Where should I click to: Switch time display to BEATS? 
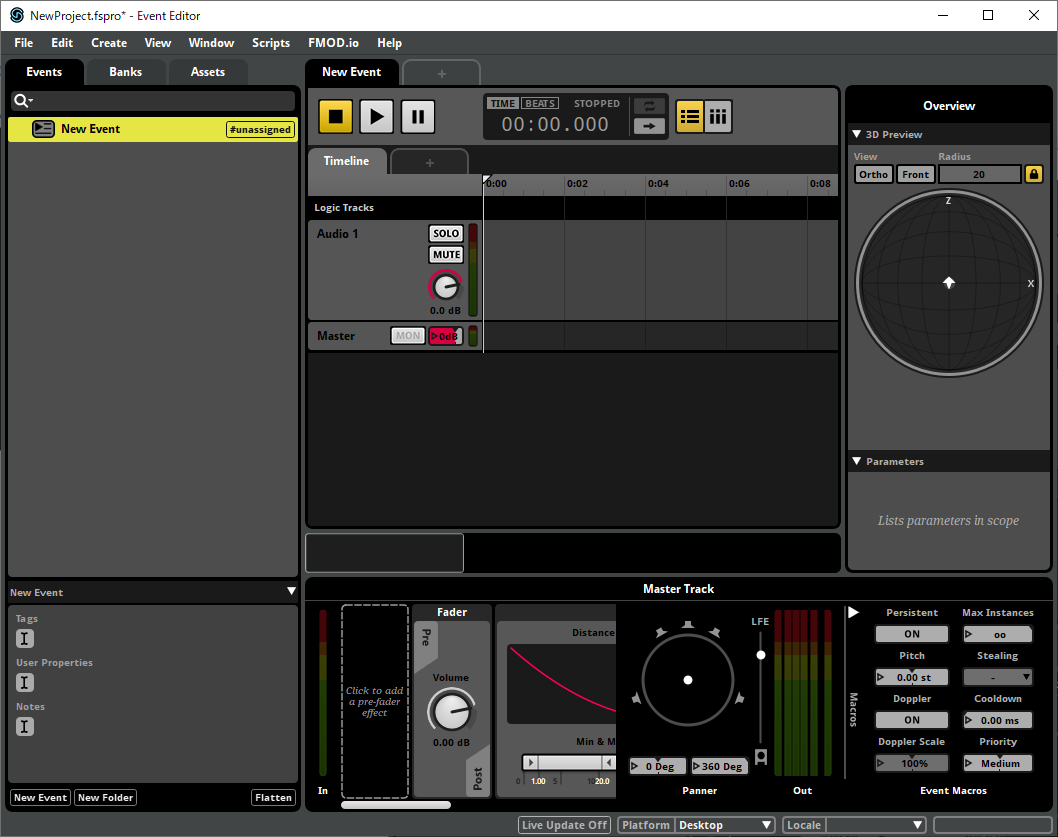[x=540, y=103]
